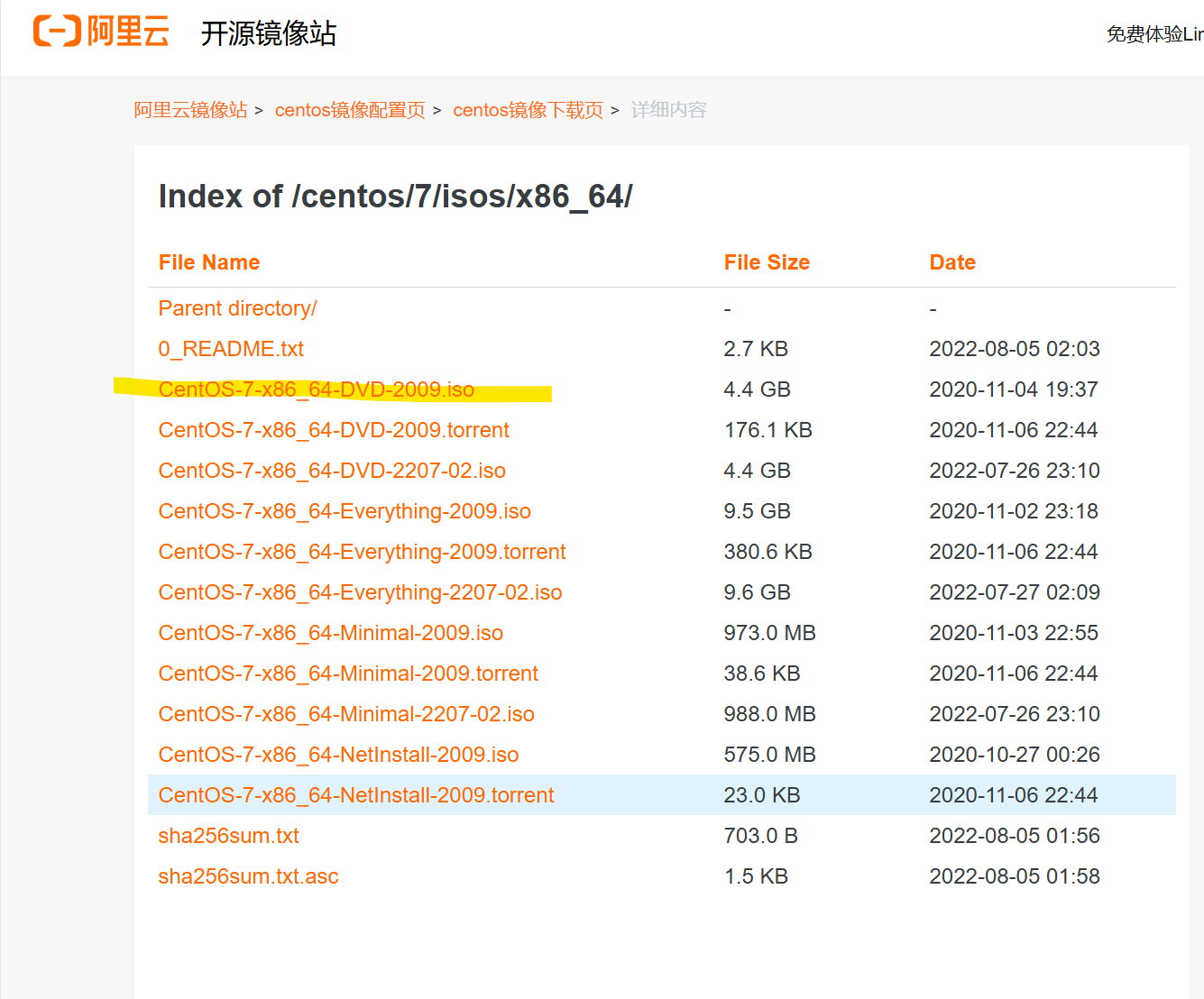Select the 1.5 KB size cell

[x=756, y=876]
